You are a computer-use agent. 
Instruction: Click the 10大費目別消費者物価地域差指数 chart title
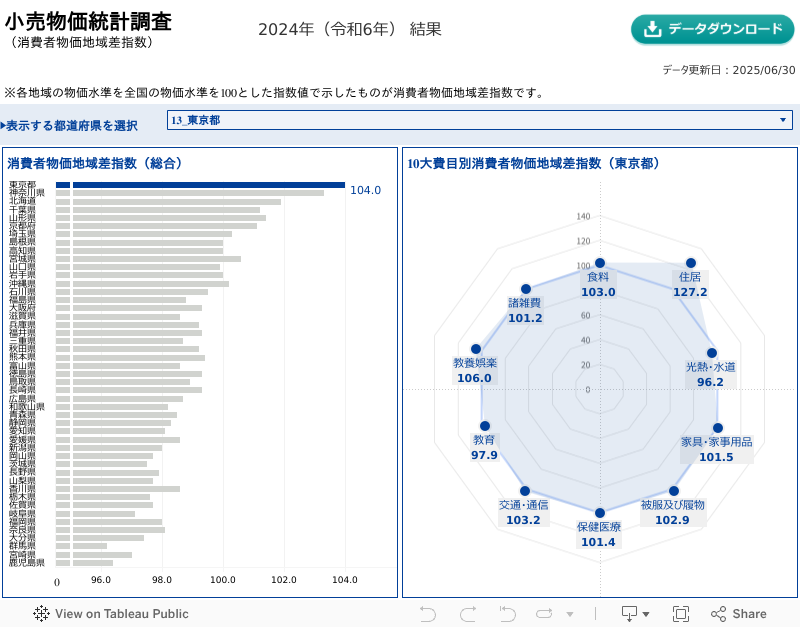tap(534, 163)
